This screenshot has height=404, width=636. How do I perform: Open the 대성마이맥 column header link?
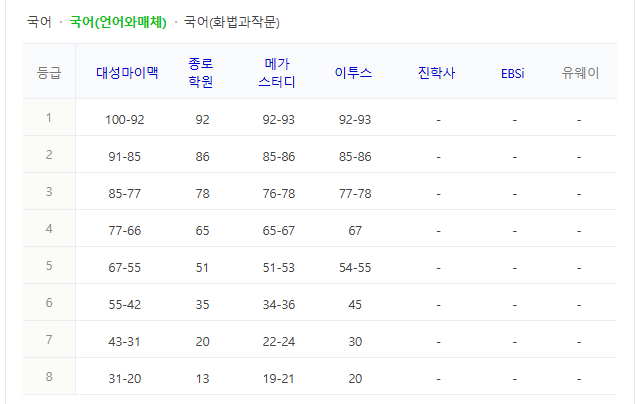(127, 73)
